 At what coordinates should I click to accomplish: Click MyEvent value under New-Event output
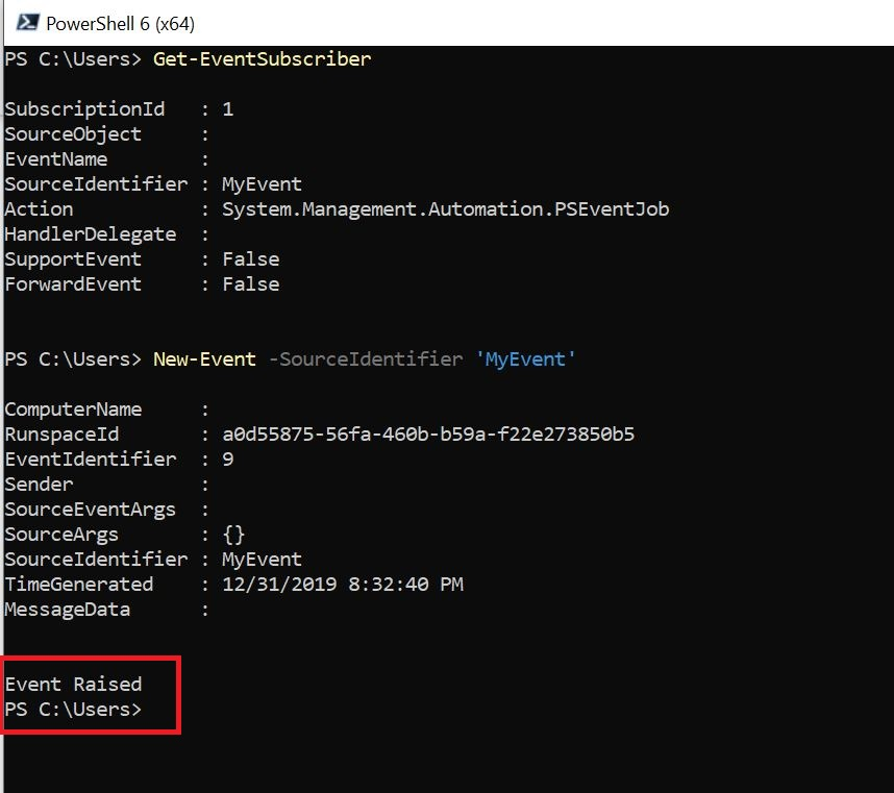262,559
